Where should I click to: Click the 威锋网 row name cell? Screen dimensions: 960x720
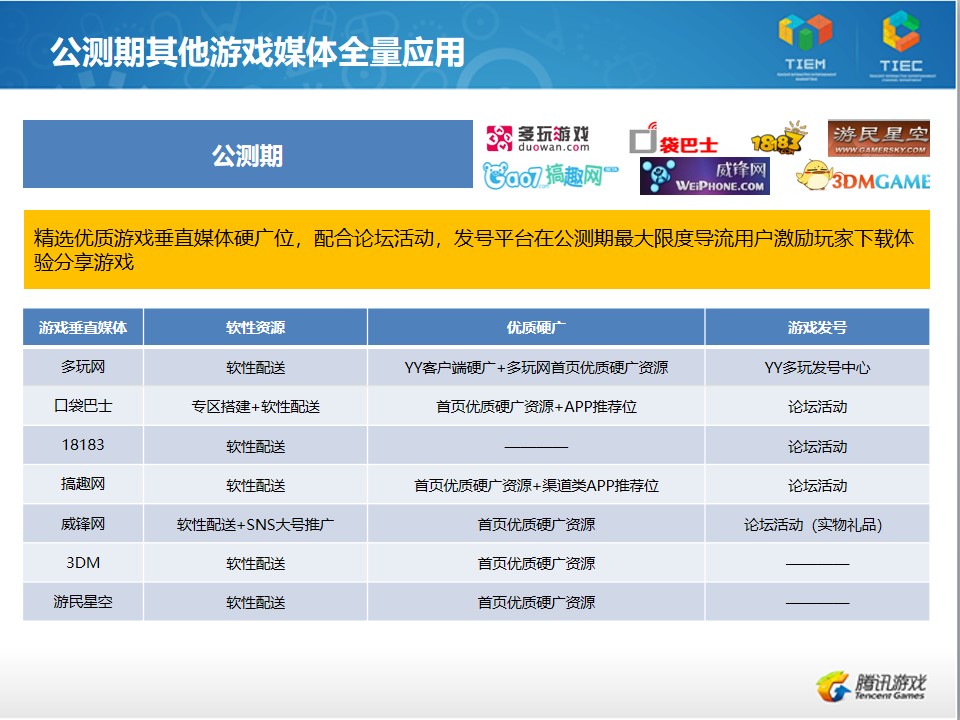click(83, 523)
